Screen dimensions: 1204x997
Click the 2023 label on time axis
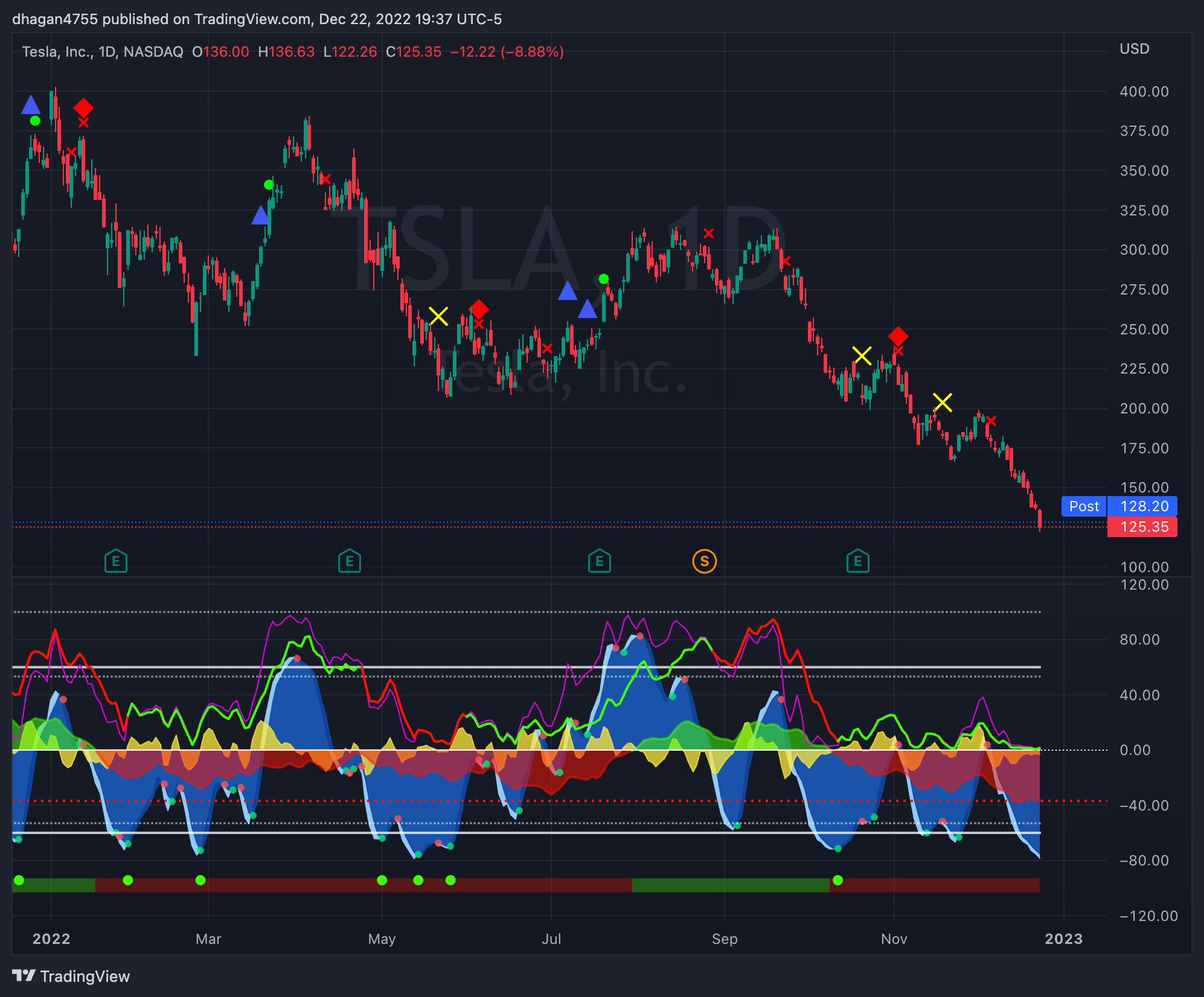coord(1063,938)
